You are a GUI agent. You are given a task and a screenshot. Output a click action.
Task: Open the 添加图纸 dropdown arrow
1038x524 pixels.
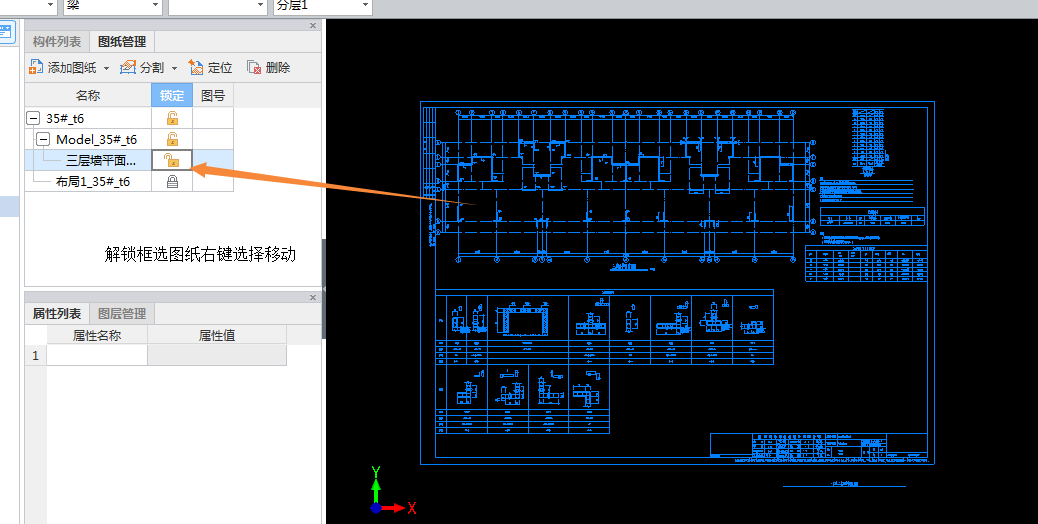[106, 68]
